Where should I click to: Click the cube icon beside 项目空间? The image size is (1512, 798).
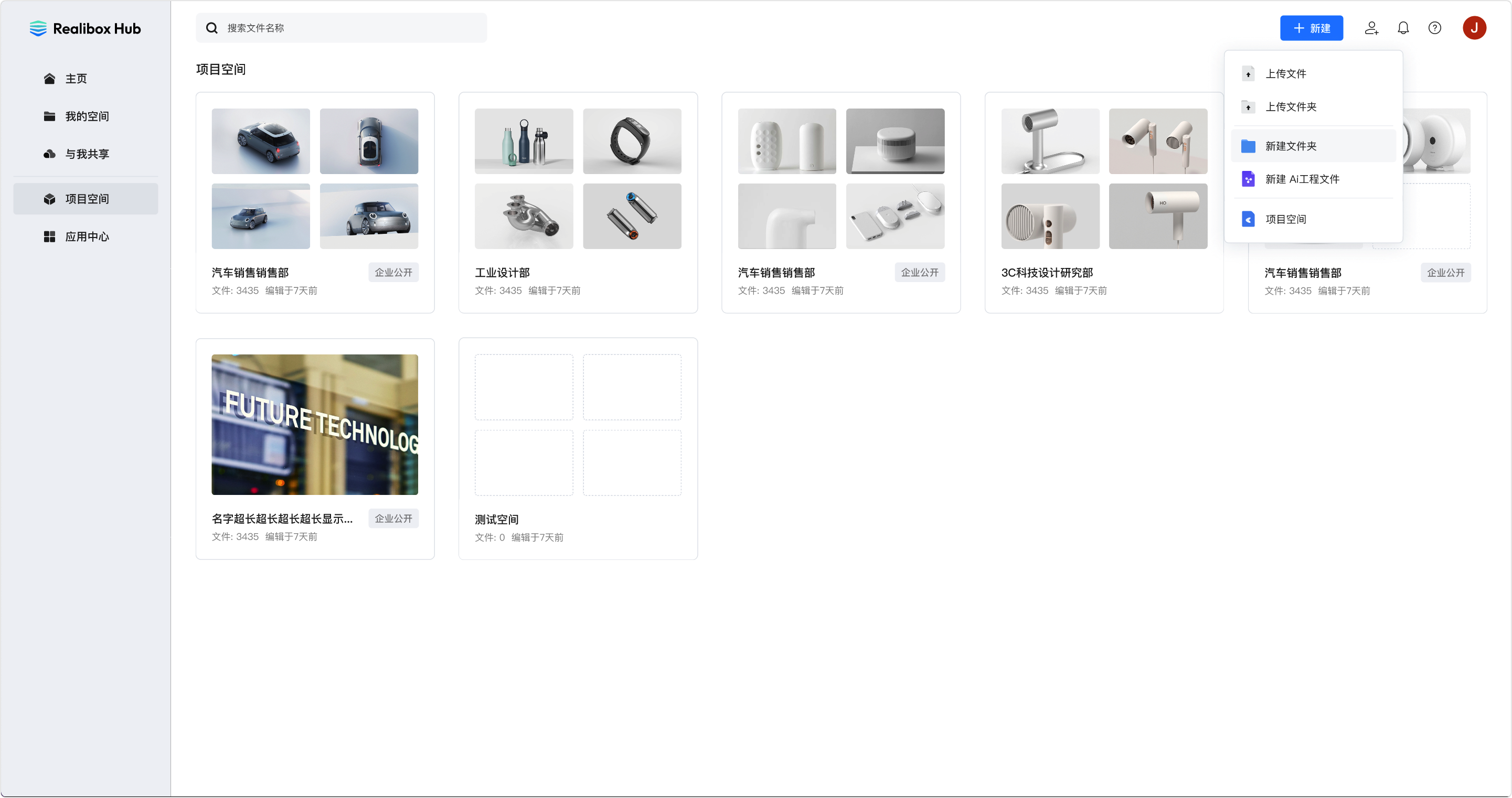pos(49,199)
